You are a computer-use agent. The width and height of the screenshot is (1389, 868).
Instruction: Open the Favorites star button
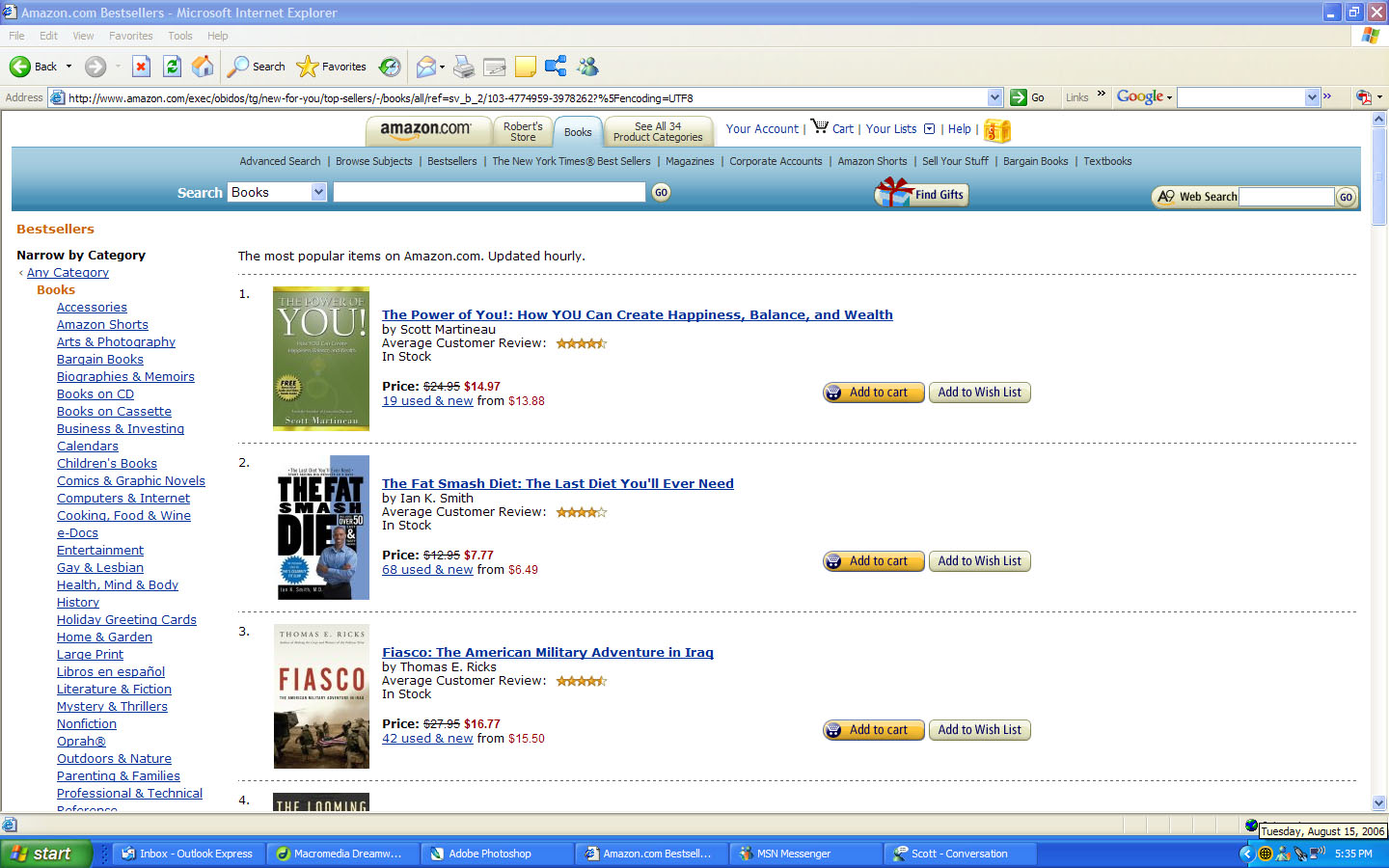coord(332,67)
